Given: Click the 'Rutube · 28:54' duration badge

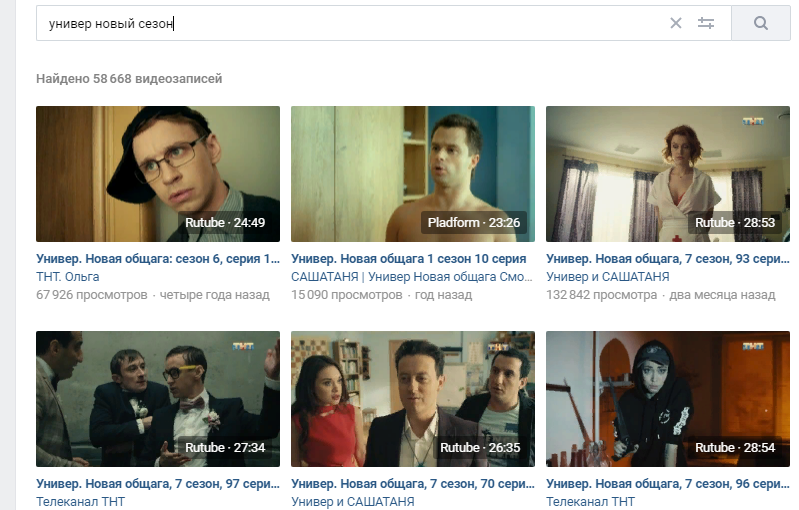Looking at the screenshot, I should point(735,448).
